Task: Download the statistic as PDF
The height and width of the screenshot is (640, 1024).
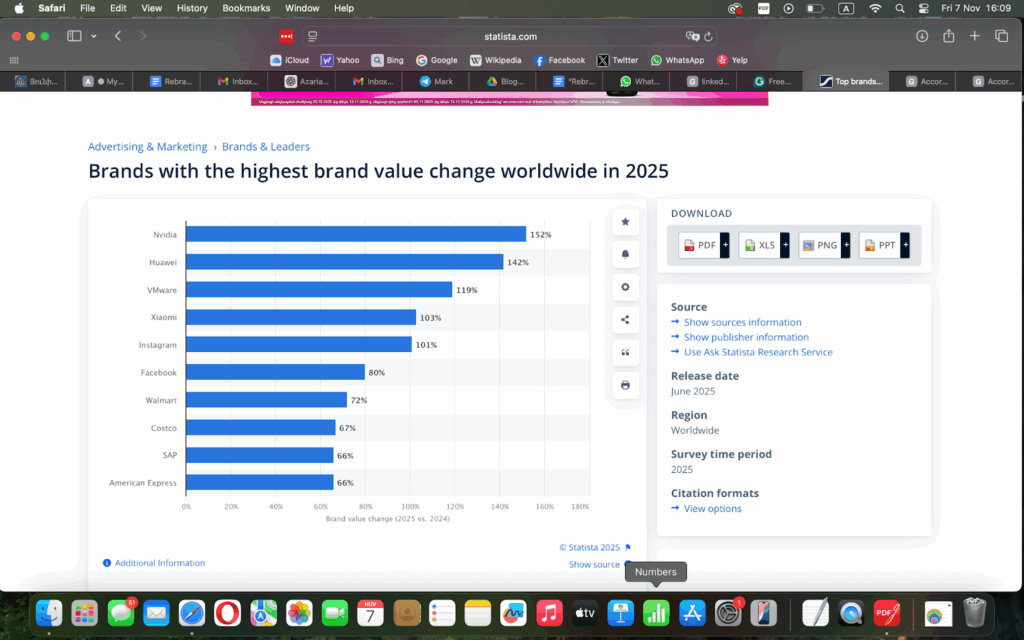Action: coord(701,244)
